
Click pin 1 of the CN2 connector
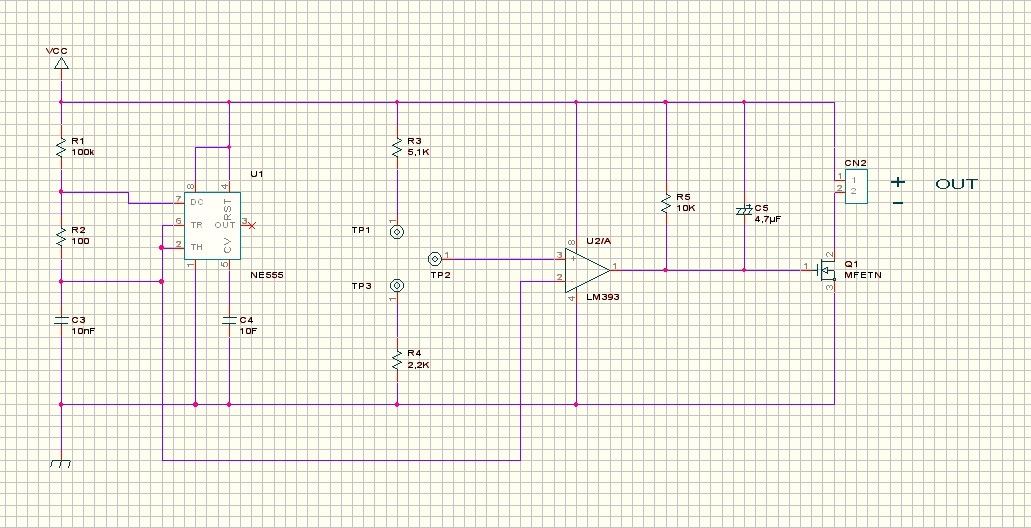click(840, 178)
